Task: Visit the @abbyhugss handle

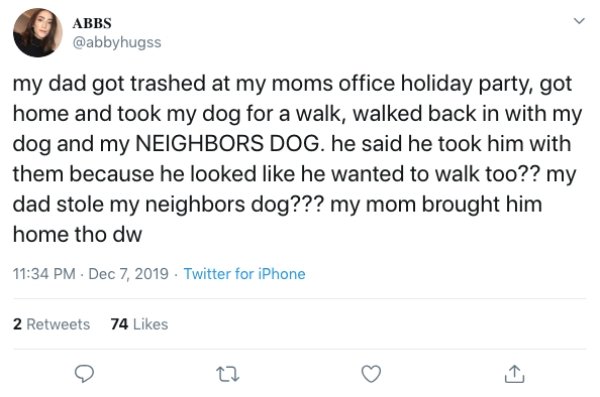Action: [117, 42]
